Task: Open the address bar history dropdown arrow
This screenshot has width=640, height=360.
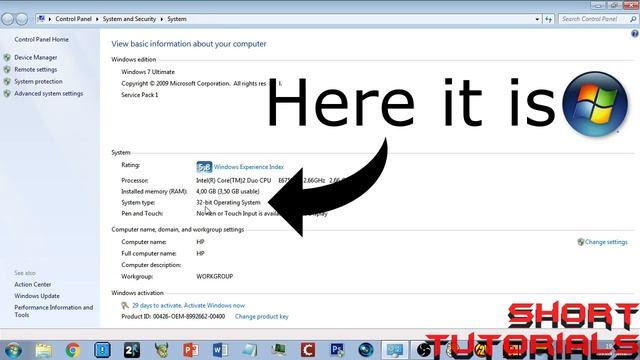Action: pos(537,19)
